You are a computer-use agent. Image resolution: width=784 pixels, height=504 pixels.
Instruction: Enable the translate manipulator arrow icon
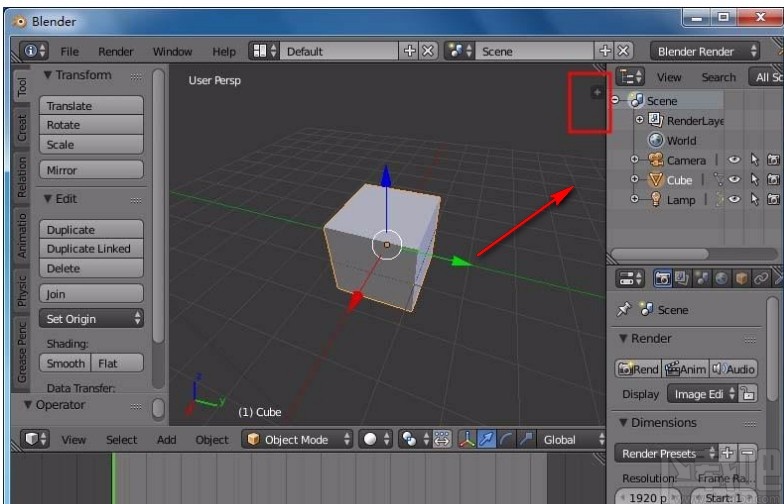(x=486, y=440)
